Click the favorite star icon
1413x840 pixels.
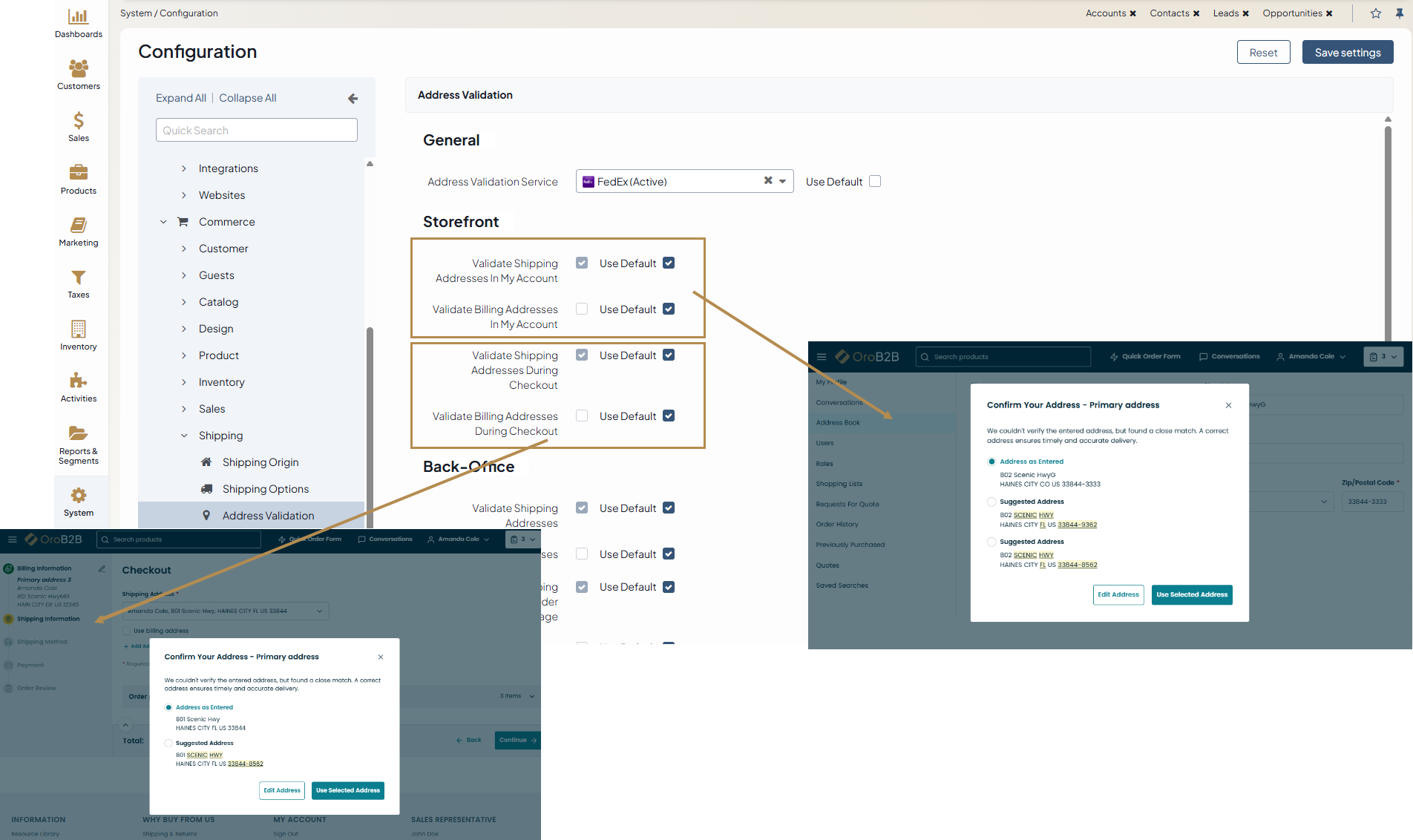(1375, 13)
